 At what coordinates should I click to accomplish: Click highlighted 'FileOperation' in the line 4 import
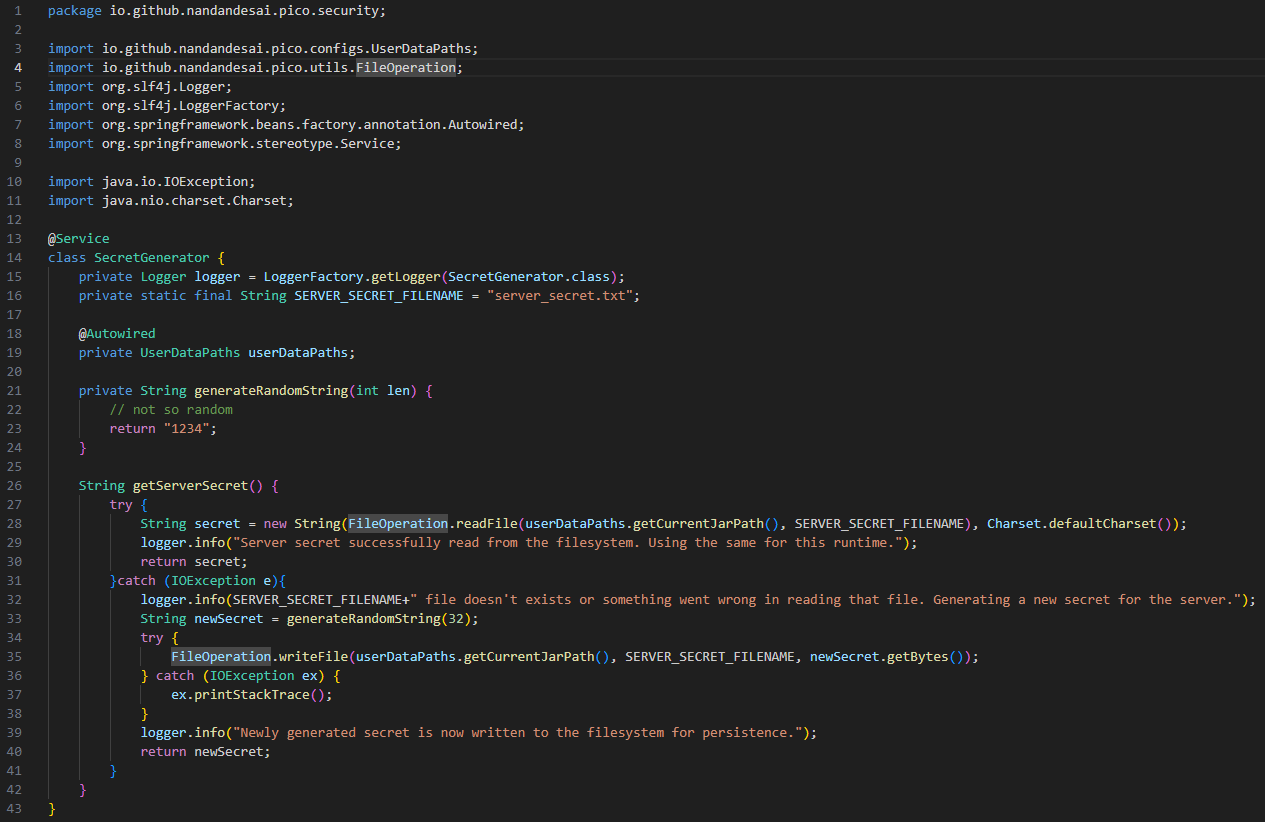[x=405, y=68]
